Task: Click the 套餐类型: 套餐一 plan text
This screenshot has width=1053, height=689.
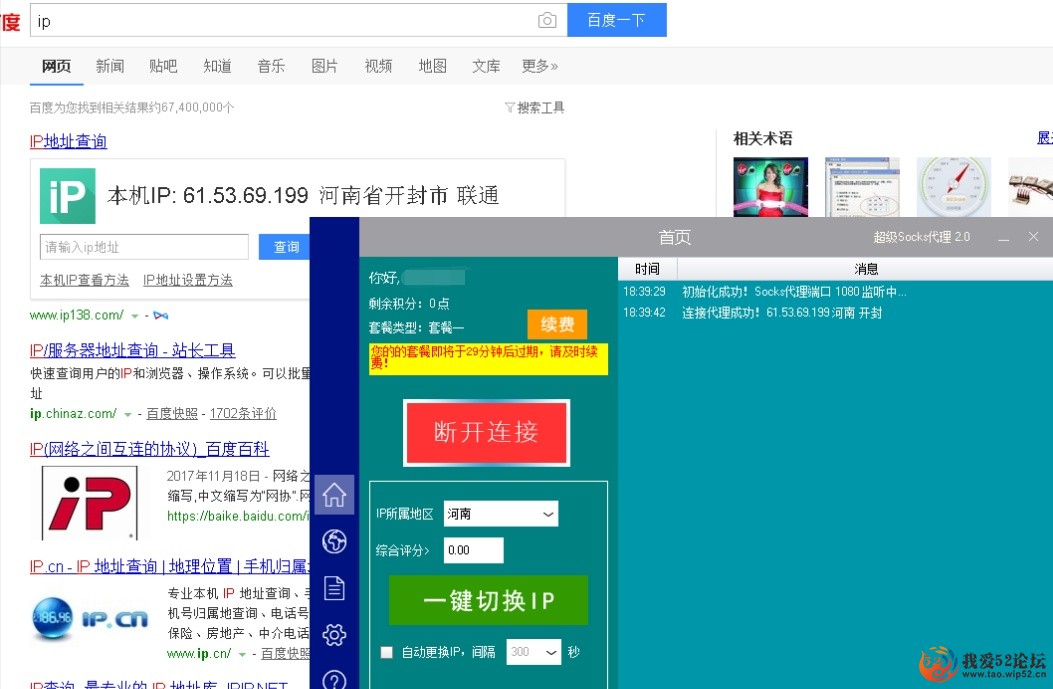Action: tap(416, 328)
